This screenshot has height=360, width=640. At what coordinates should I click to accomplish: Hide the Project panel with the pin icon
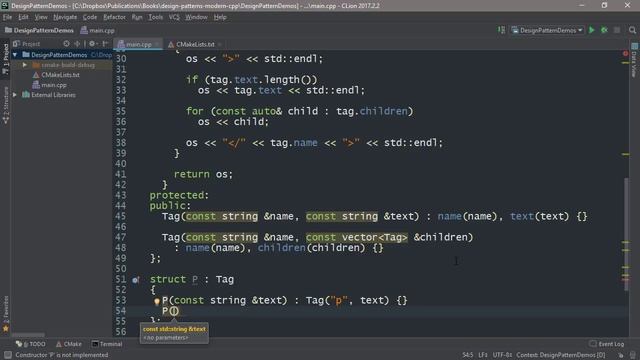105,44
